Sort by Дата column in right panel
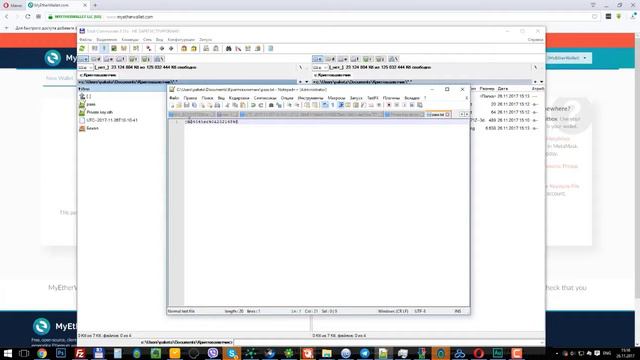This screenshot has width=640, height=360. pos(503,89)
